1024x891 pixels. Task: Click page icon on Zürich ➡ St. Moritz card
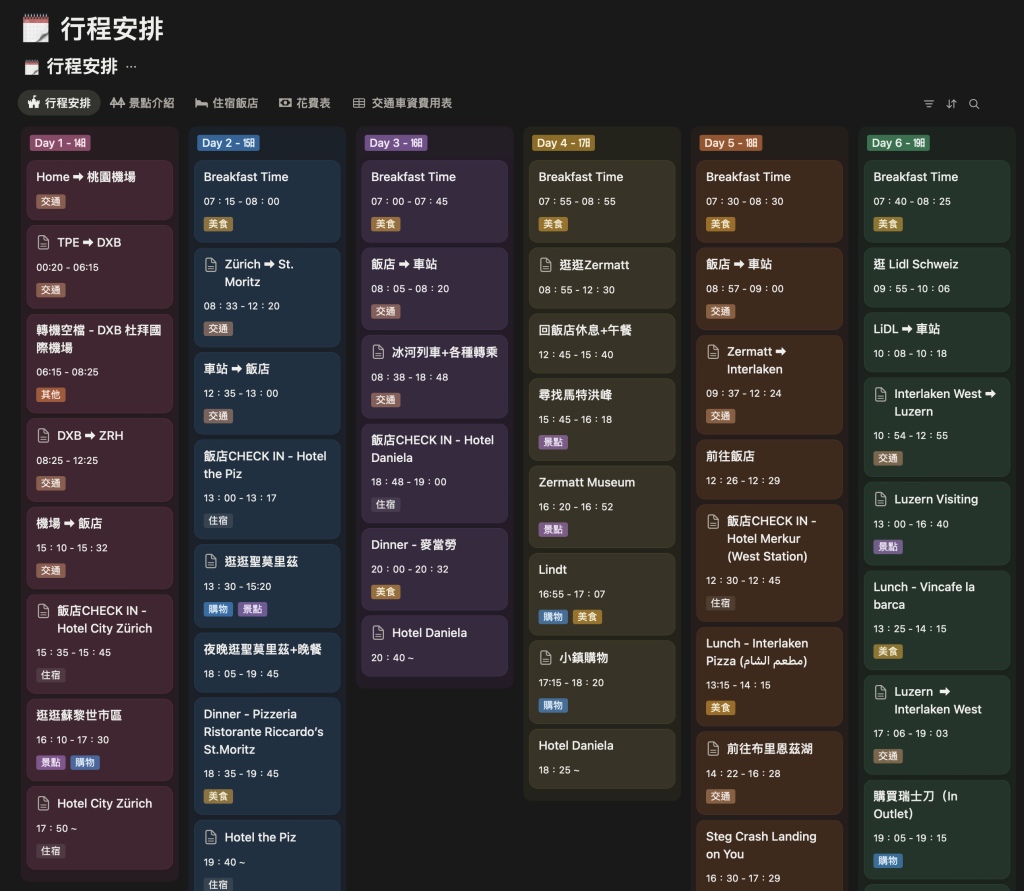click(211, 265)
